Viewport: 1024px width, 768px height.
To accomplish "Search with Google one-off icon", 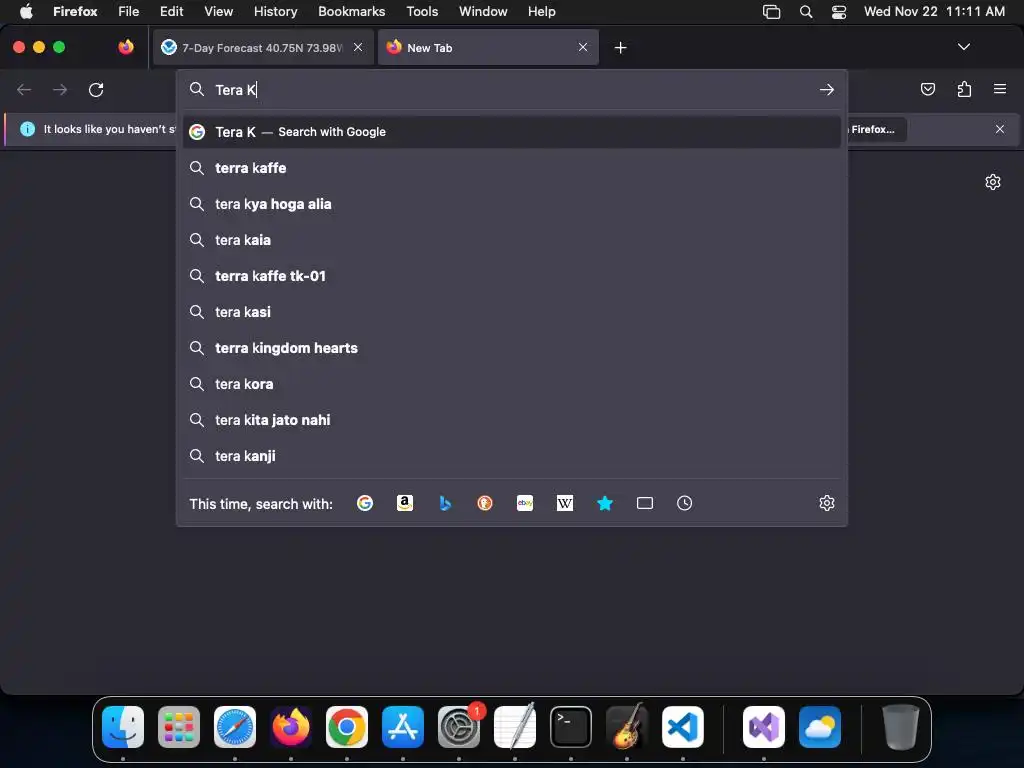I will click(364, 503).
